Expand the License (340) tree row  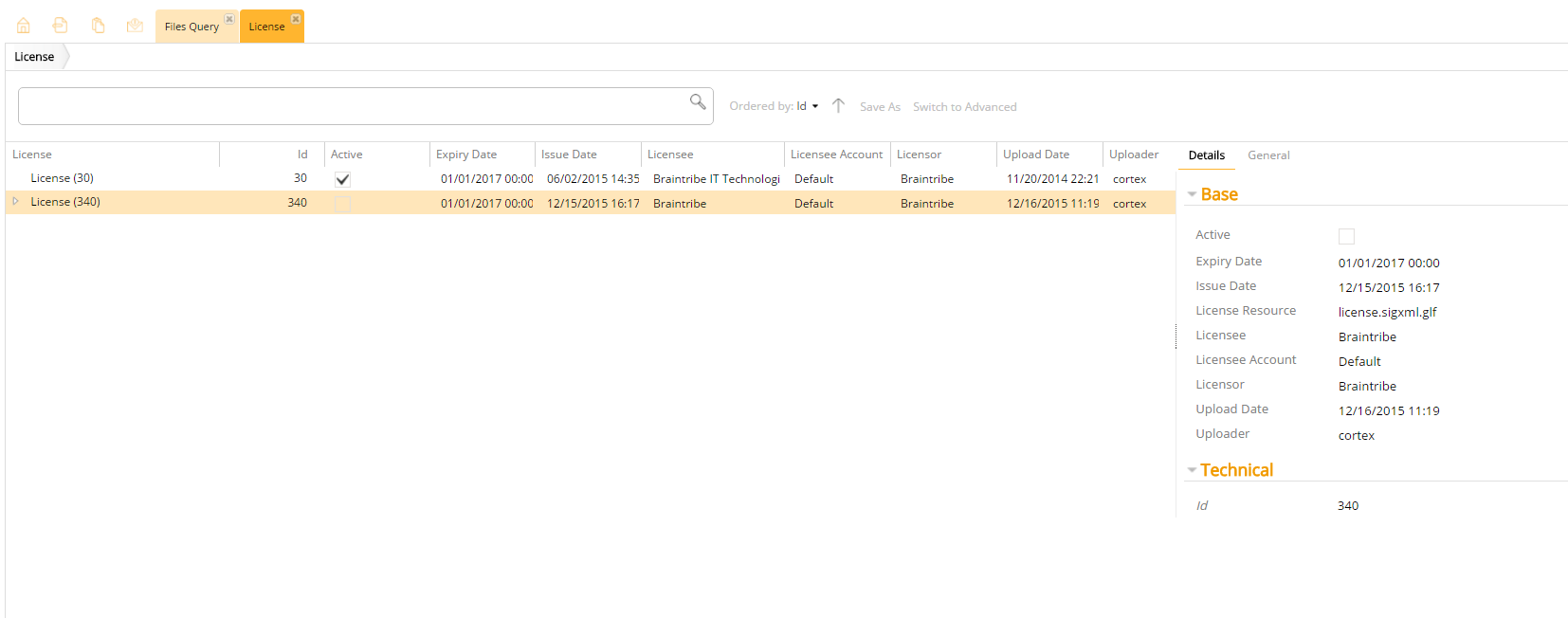[x=15, y=202]
